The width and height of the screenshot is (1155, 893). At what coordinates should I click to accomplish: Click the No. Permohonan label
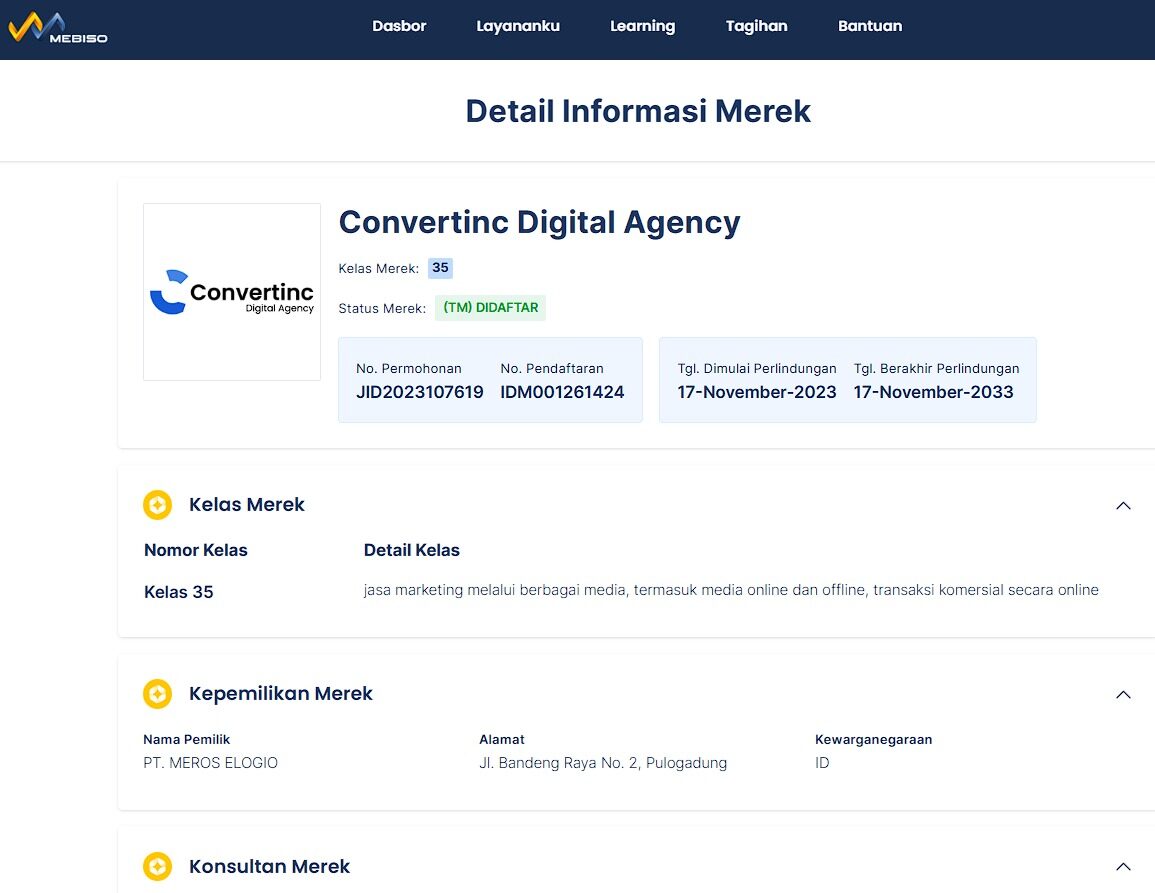click(409, 368)
